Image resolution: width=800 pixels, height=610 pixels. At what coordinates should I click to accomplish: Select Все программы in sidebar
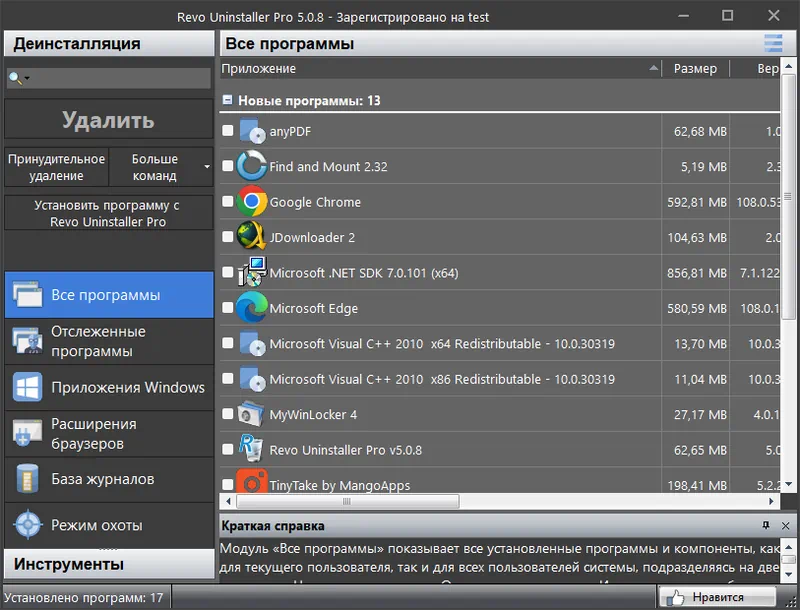click(109, 295)
